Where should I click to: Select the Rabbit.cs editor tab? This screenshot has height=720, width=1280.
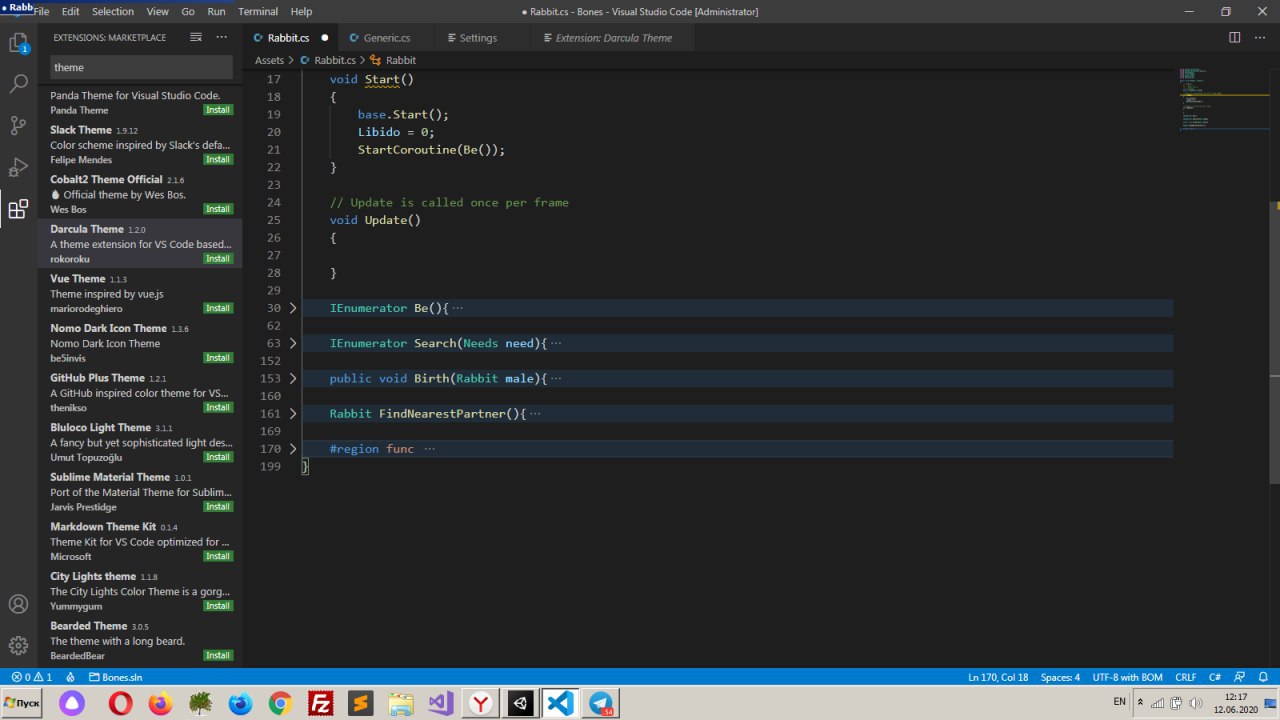point(290,37)
